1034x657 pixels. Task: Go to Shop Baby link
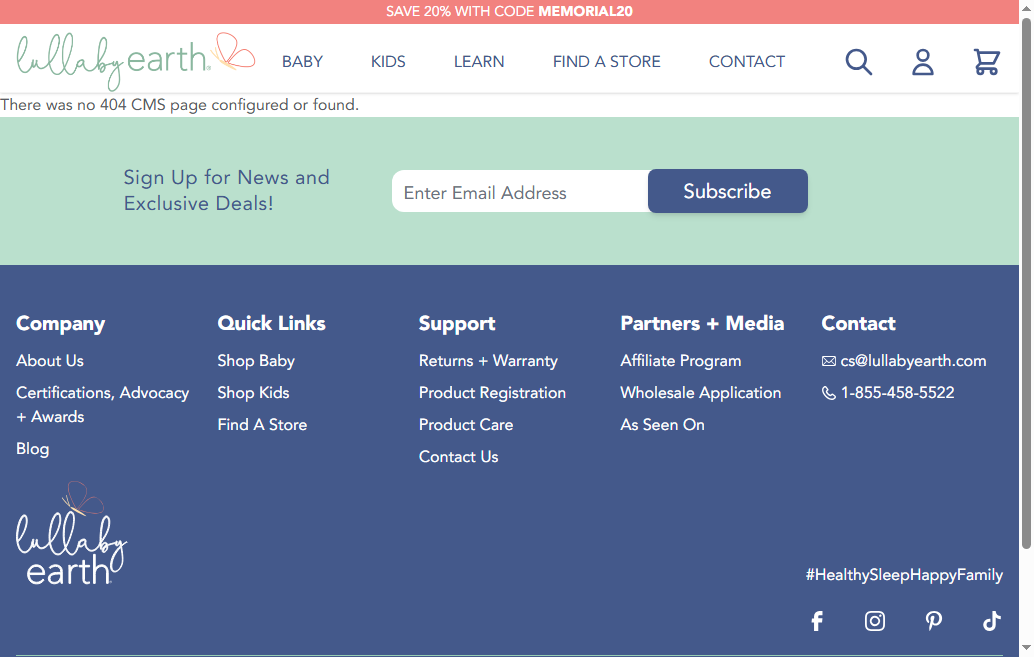click(257, 361)
